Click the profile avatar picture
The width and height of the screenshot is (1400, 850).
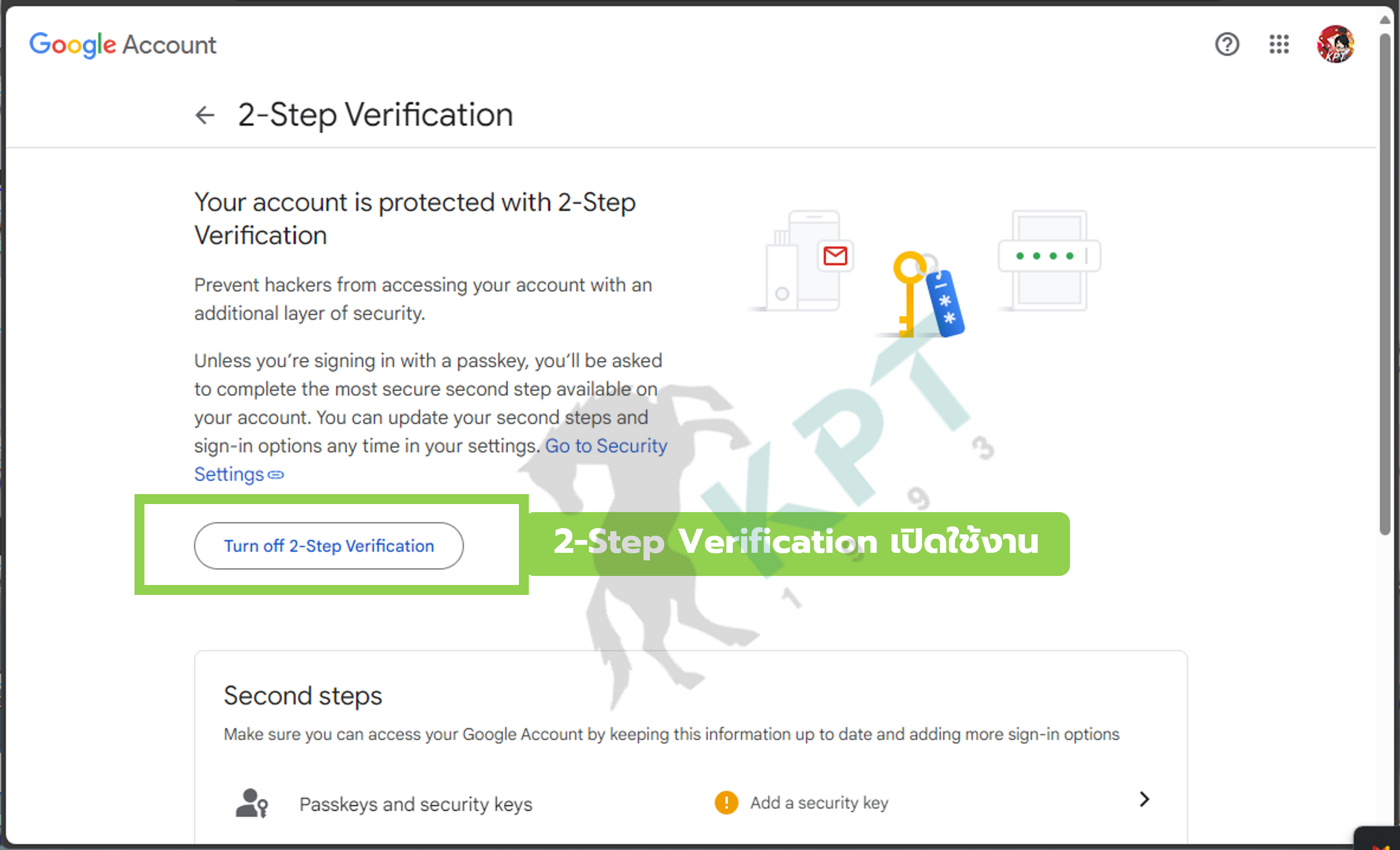pyautogui.click(x=1335, y=44)
